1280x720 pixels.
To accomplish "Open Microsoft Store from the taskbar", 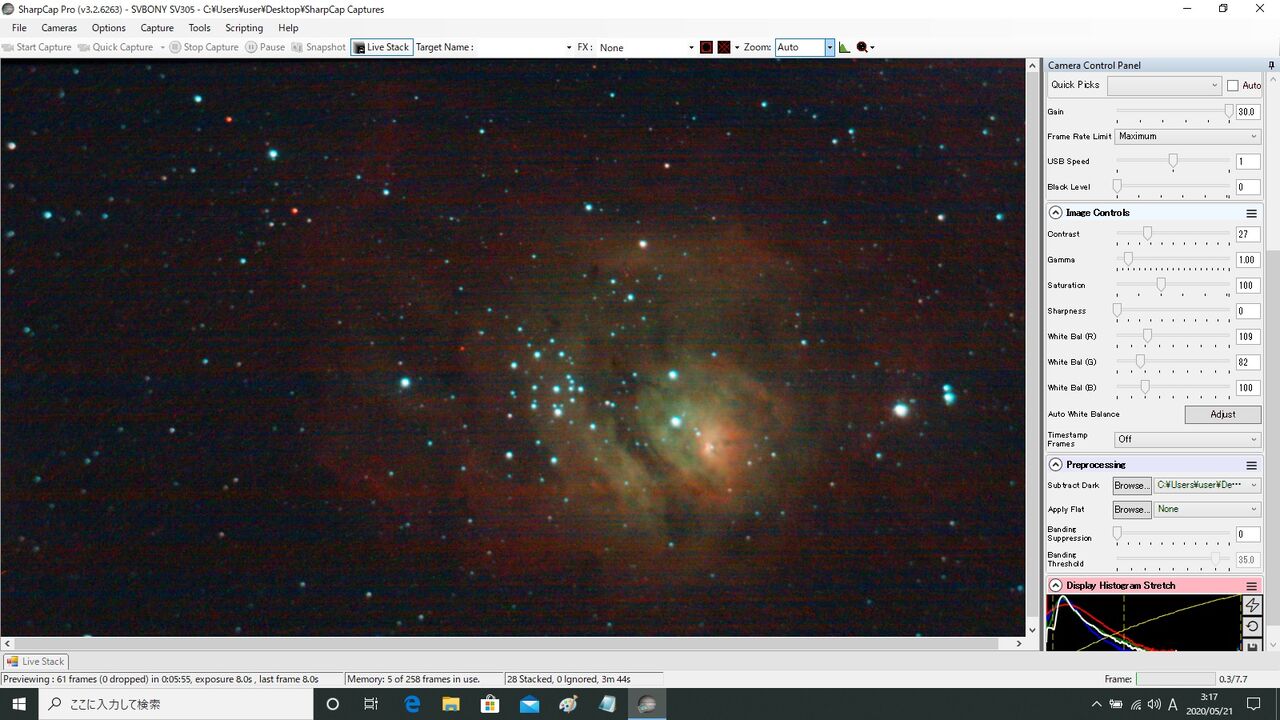I will (490, 704).
